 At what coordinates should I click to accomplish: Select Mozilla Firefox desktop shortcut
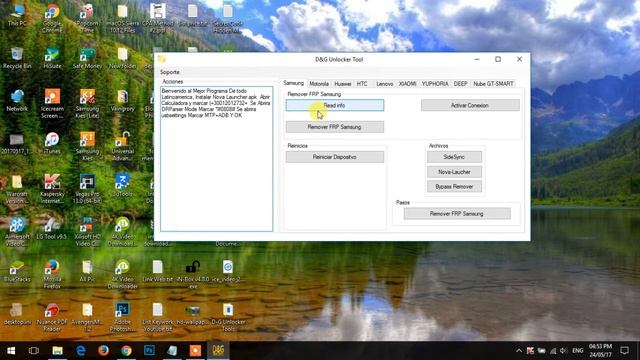point(52,274)
